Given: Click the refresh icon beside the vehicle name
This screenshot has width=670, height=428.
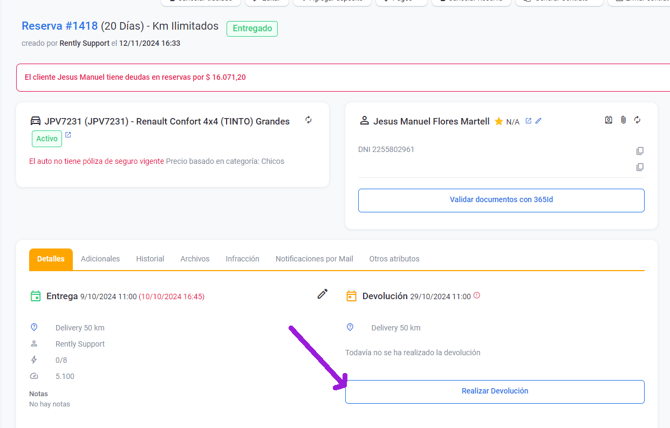Looking at the screenshot, I should coord(308,120).
